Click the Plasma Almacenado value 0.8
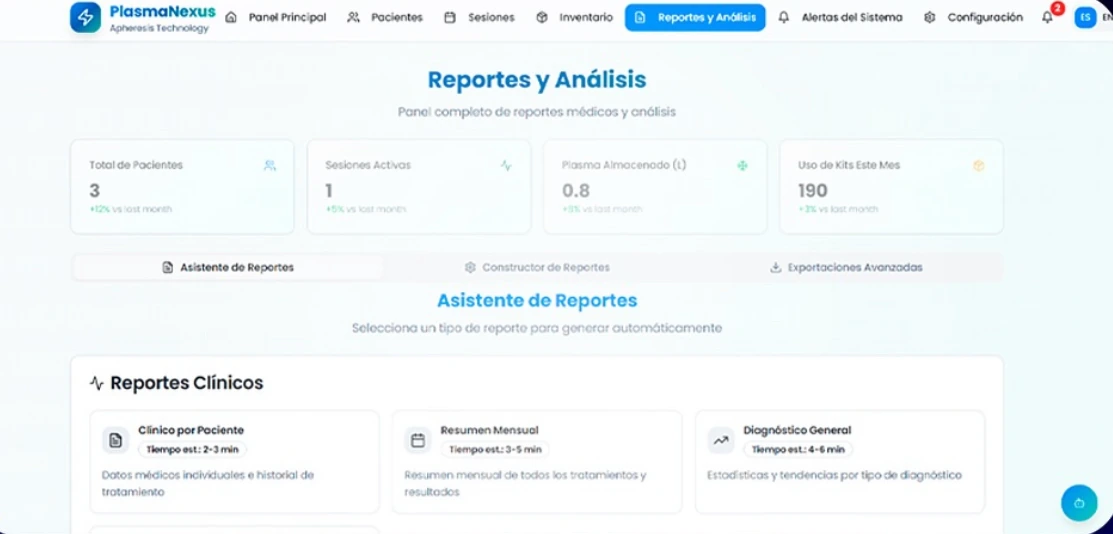The image size is (1113, 534). coord(576,190)
